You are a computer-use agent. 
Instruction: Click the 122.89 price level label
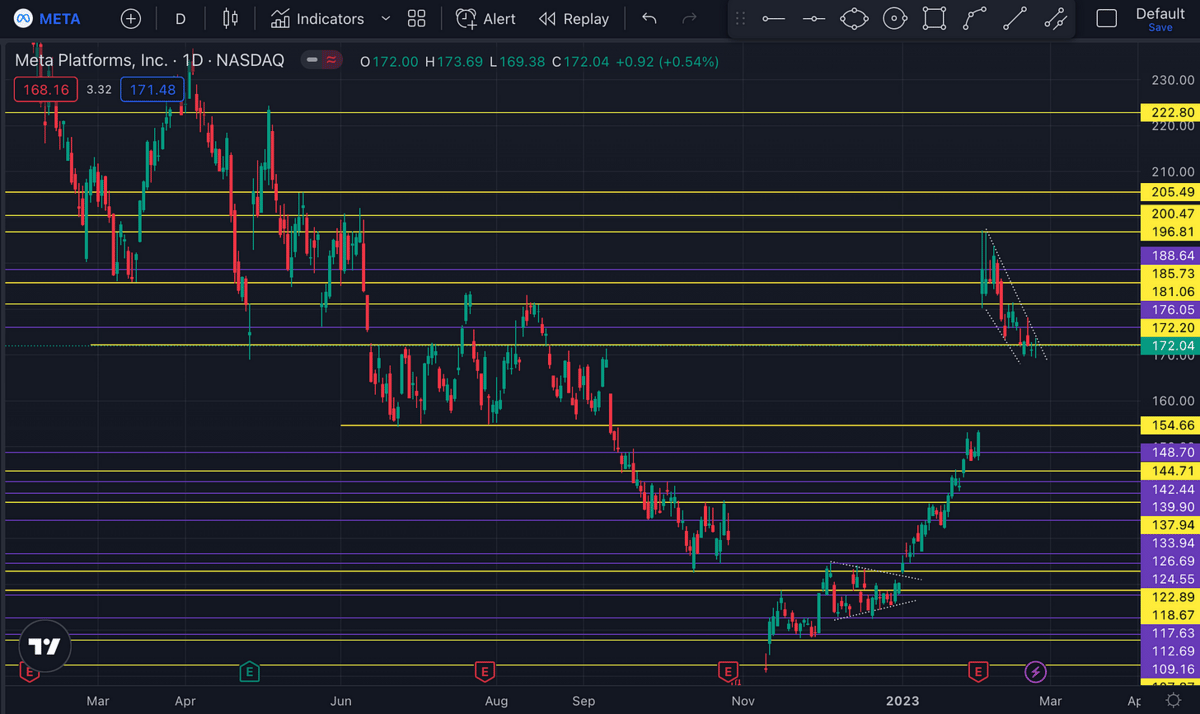point(1170,597)
